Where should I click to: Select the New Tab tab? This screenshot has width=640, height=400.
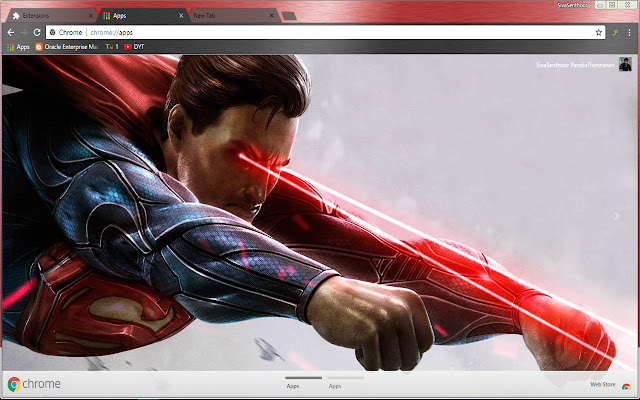click(x=233, y=16)
